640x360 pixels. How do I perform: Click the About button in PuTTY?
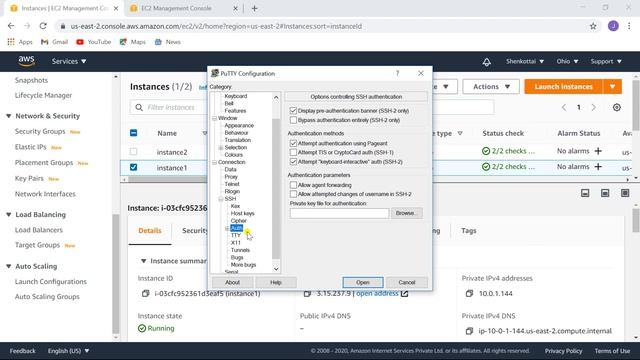point(232,282)
